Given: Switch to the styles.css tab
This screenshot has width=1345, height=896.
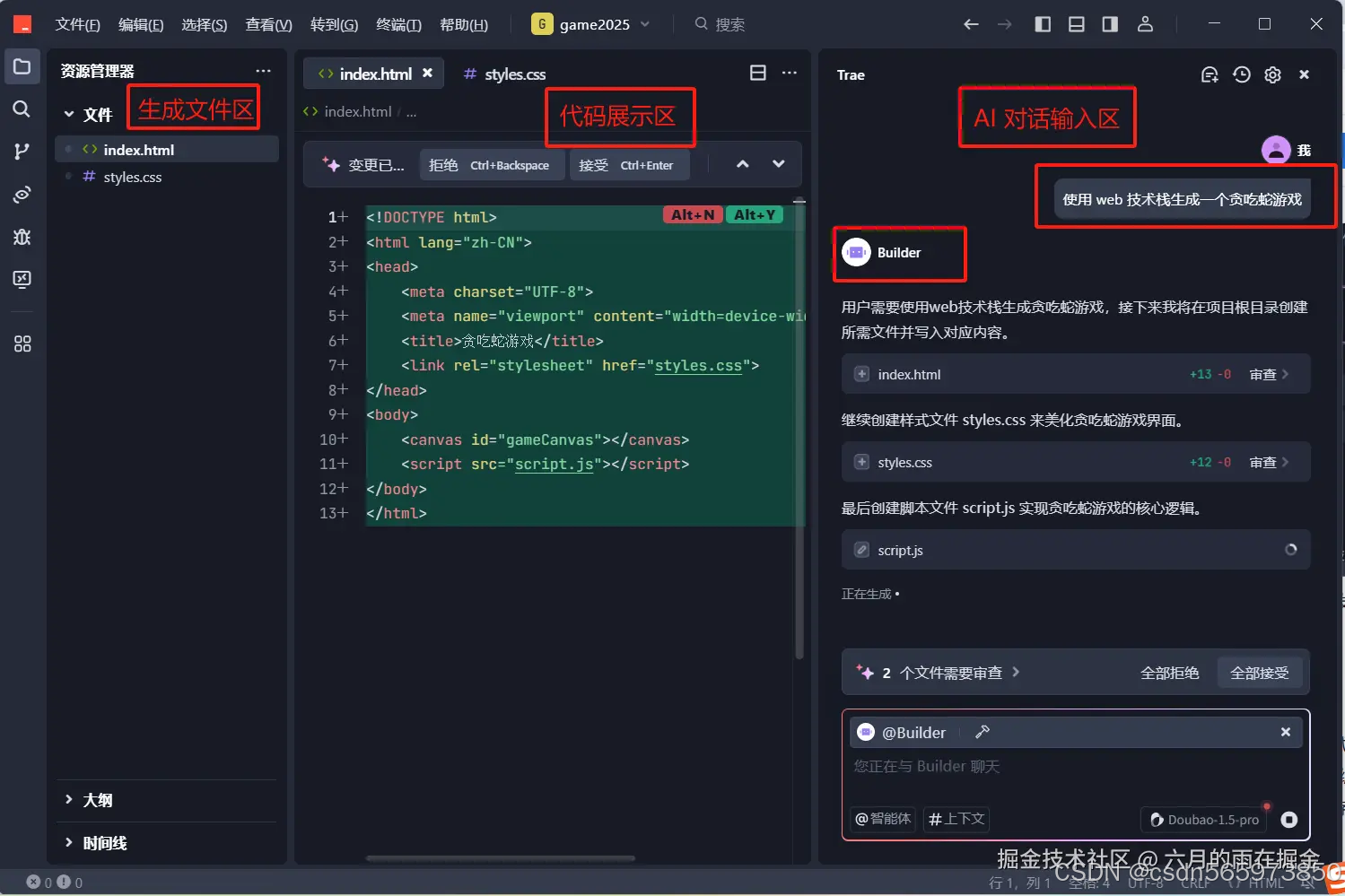Looking at the screenshot, I should click(x=504, y=74).
